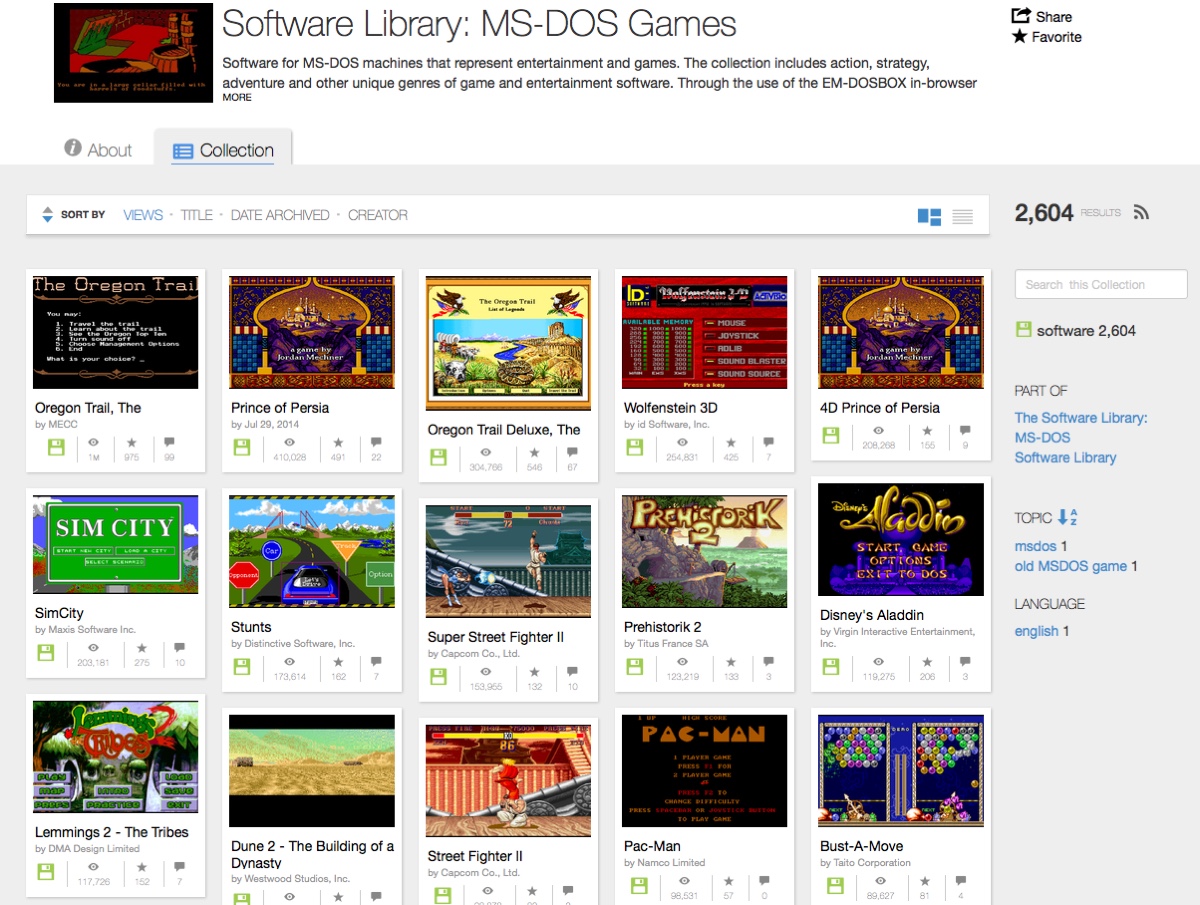
Task: Open Prehistorik 2 thumbnail
Action: pos(705,552)
